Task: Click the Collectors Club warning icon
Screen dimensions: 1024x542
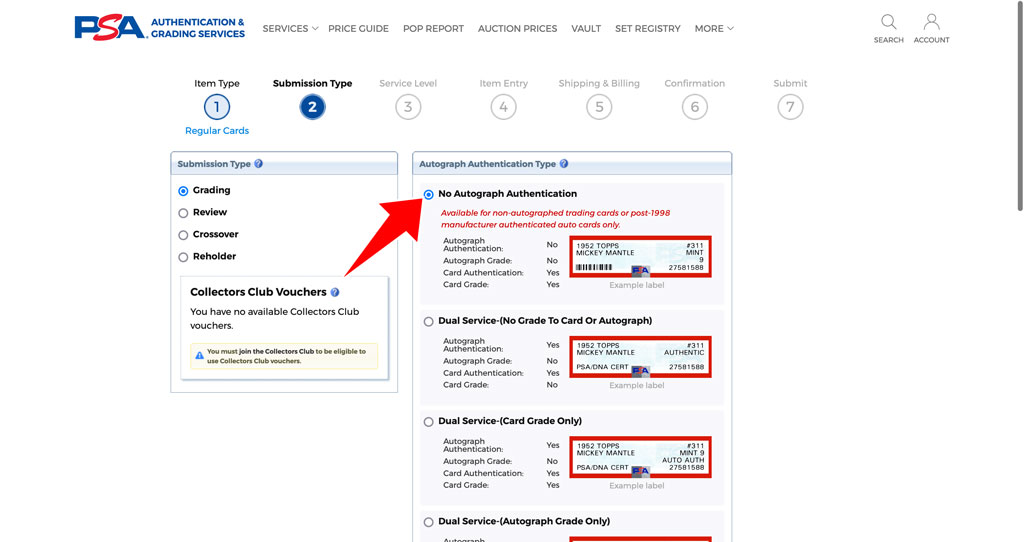Action: click(x=200, y=356)
